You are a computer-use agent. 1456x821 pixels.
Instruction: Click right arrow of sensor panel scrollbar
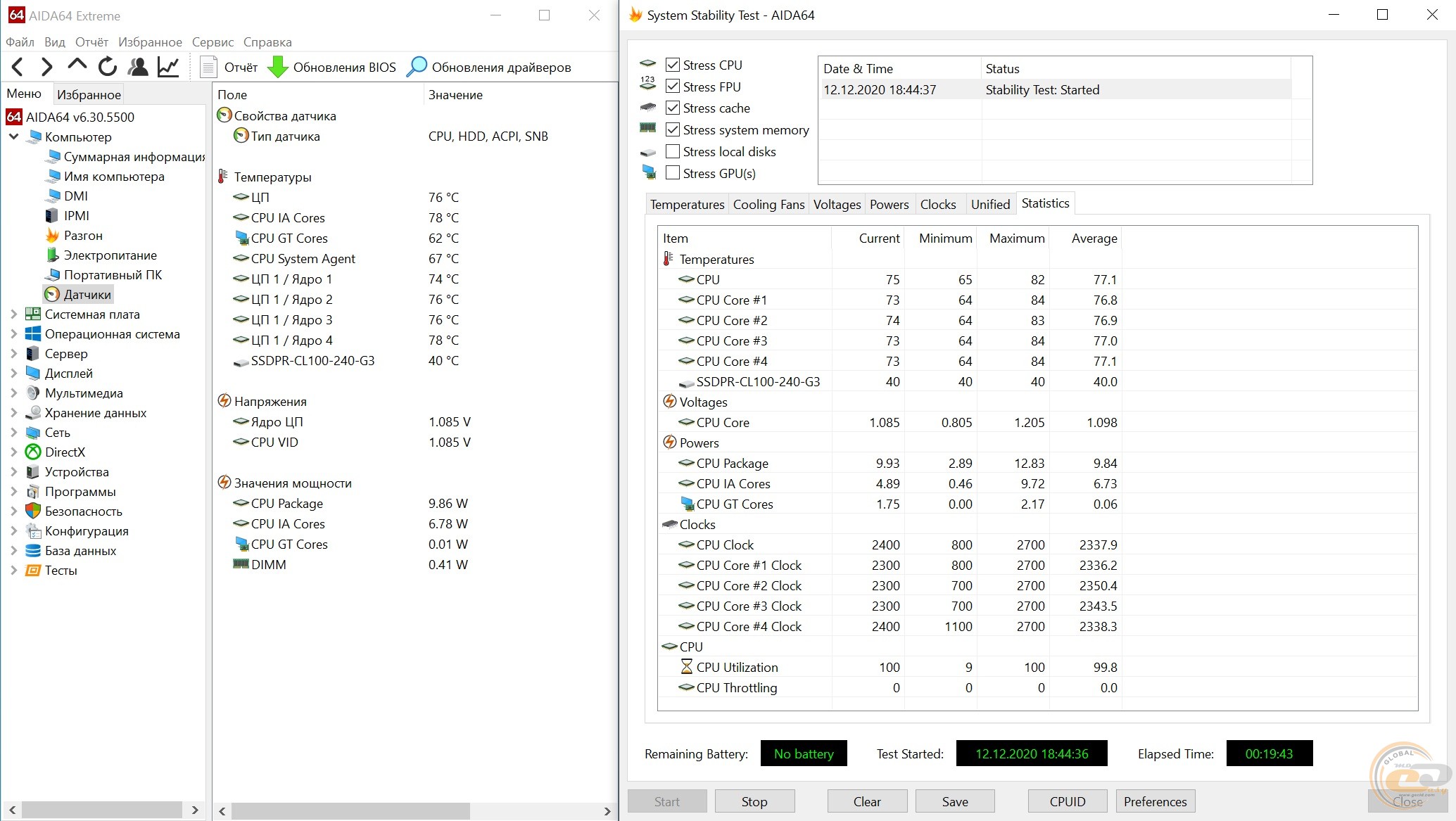[607, 811]
